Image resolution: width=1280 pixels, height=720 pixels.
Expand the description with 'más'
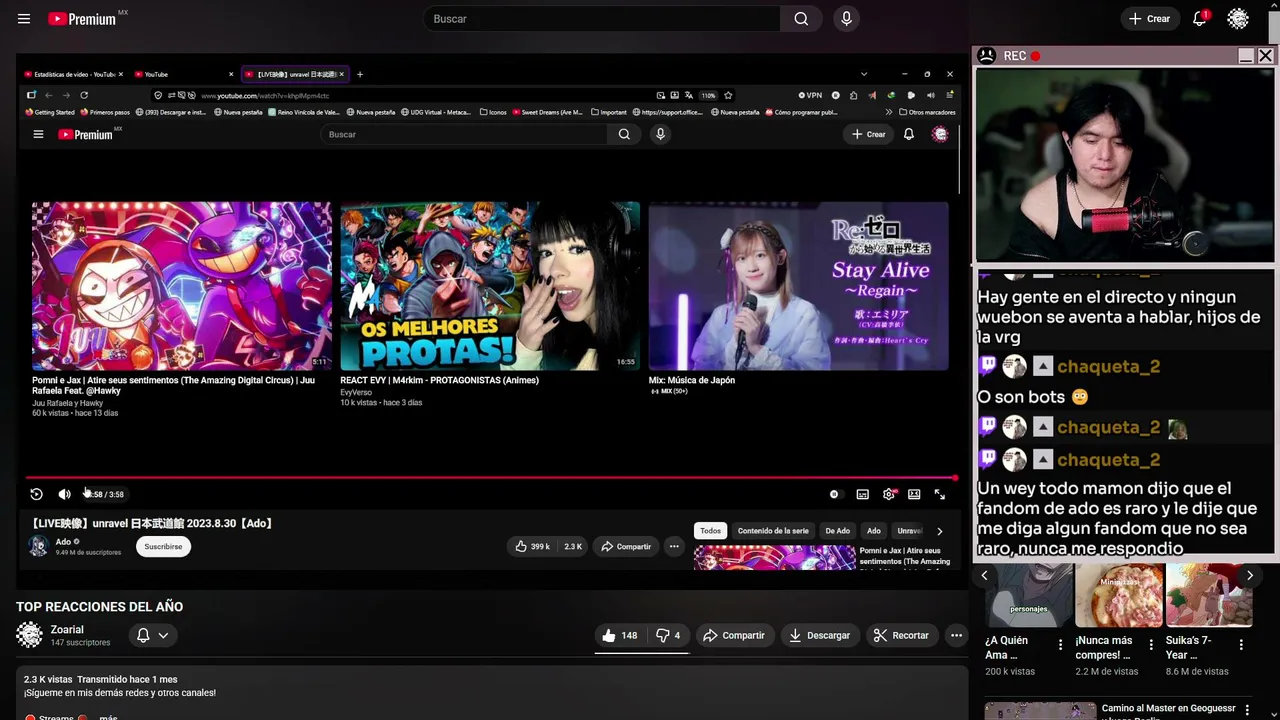point(109,717)
